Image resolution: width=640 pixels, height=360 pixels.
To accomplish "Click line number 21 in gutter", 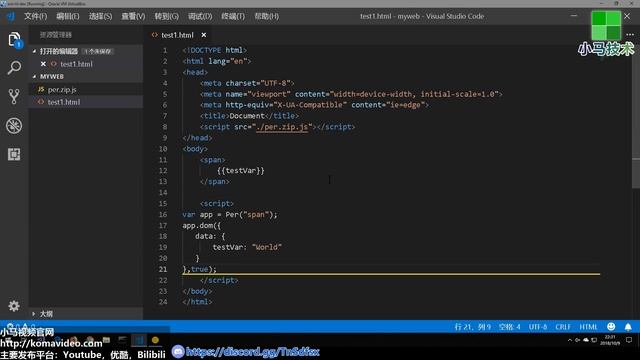I will point(163,269).
